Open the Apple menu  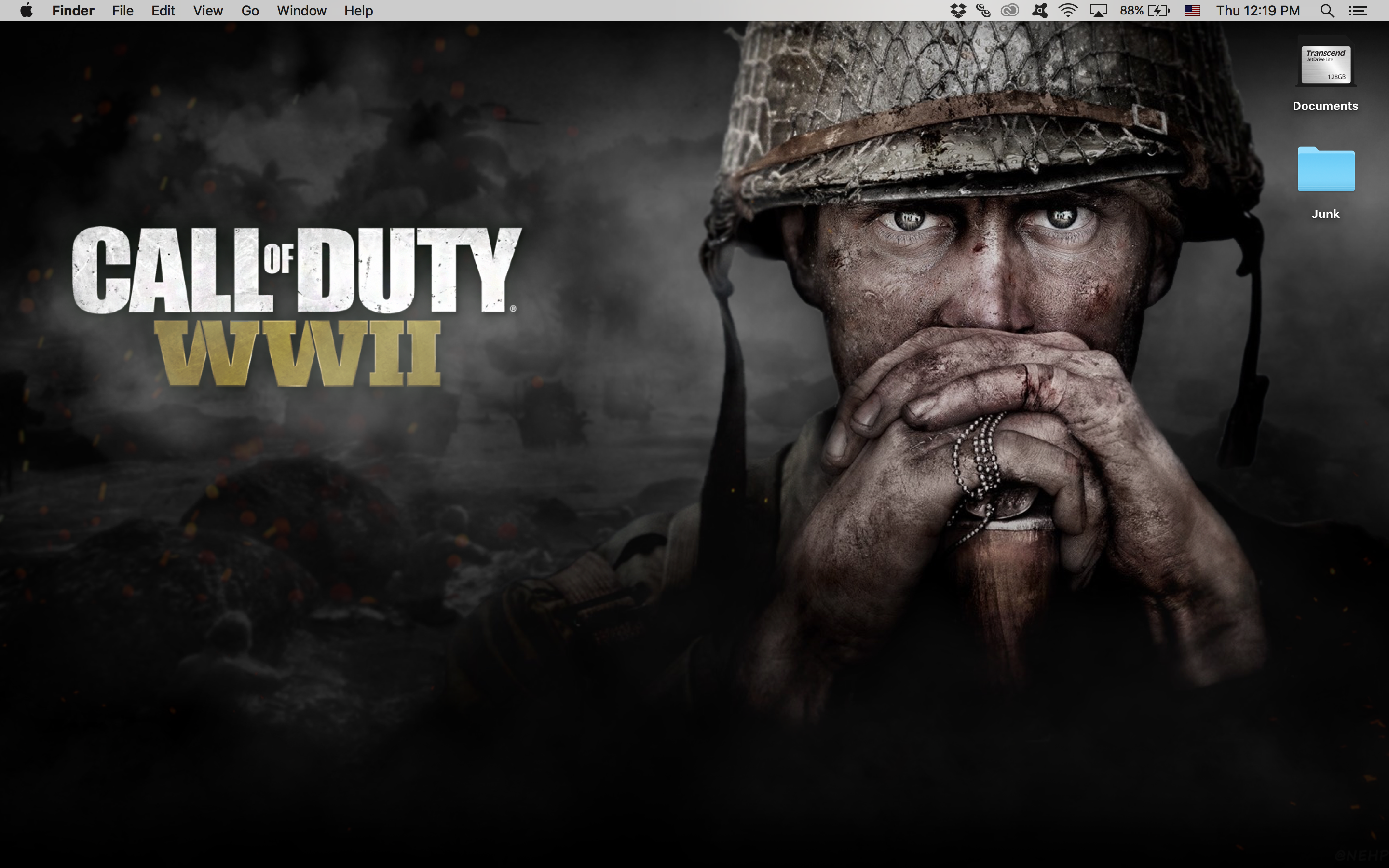[x=27, y=10]
